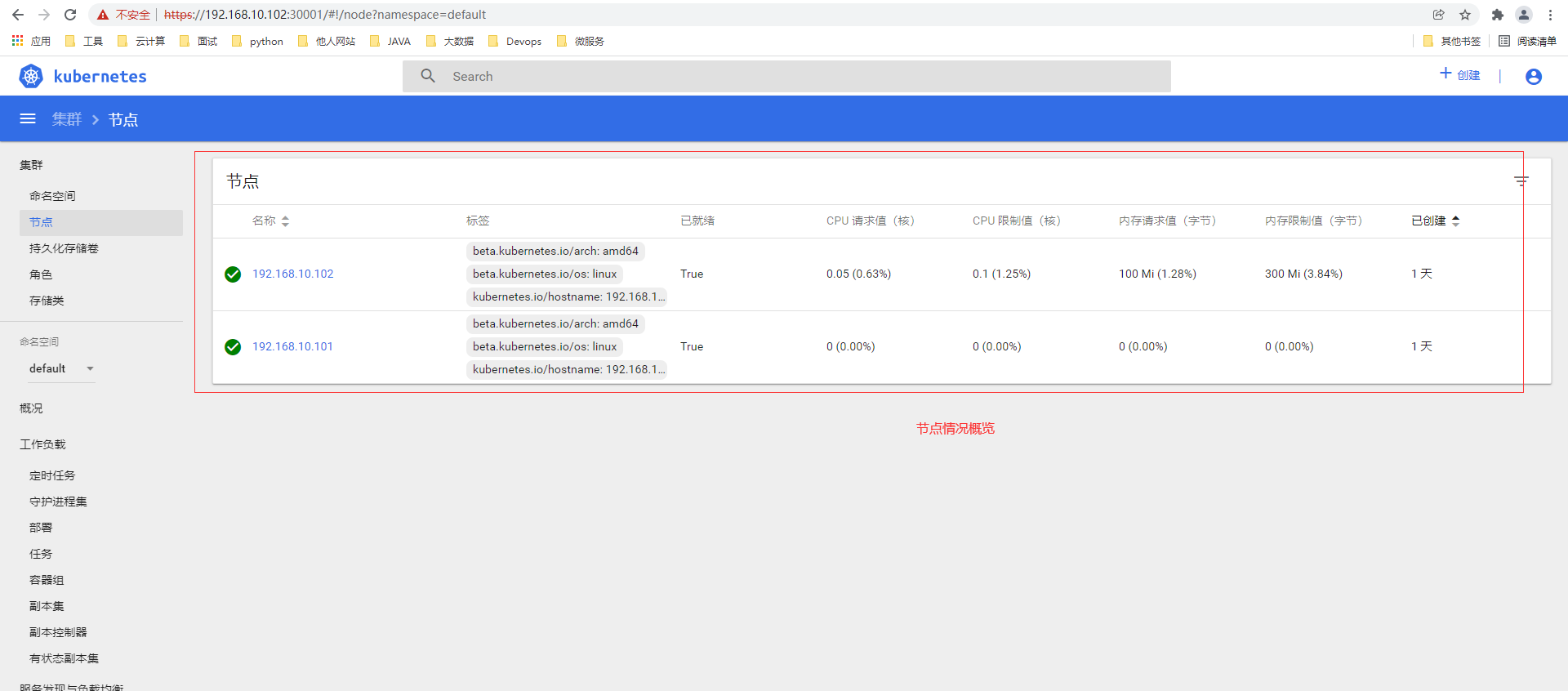Open the 阅读清单 reading list

coord(1527,41)
